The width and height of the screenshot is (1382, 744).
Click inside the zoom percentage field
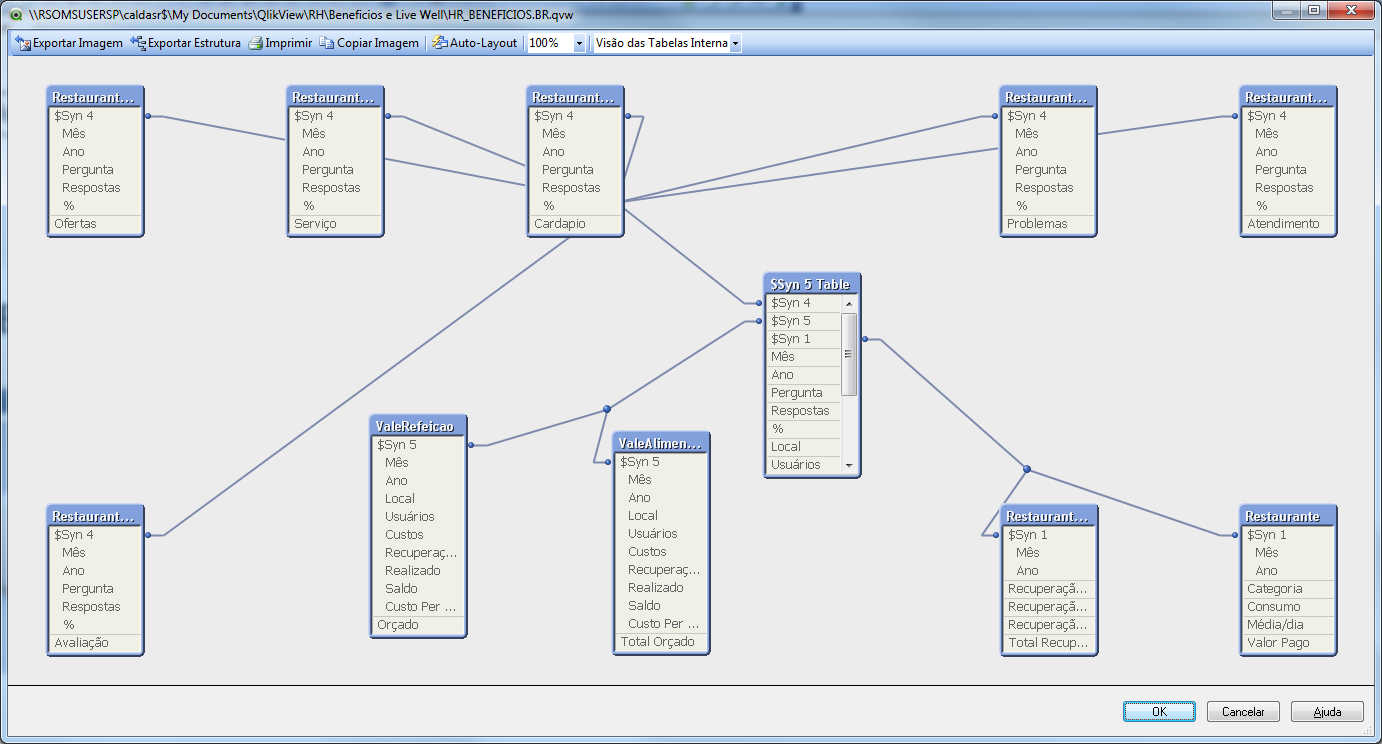(548, 44)
